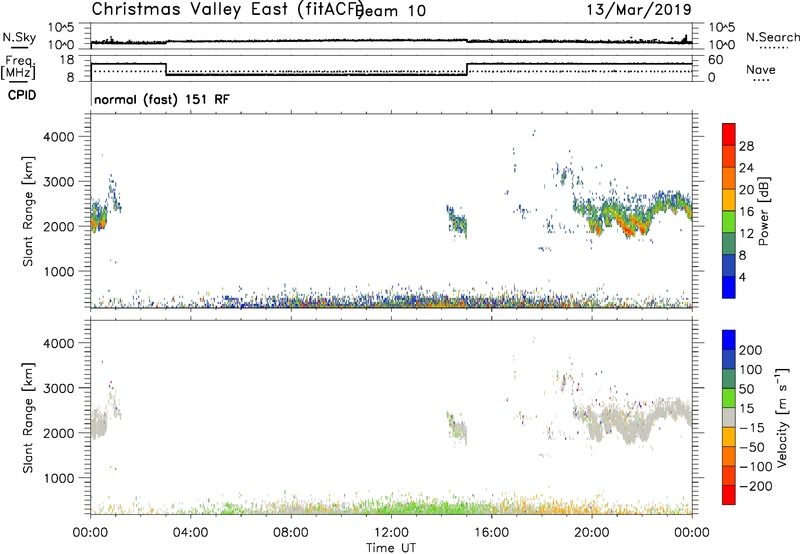
Task: Click the power echo cluster near 14:30 UT
Action: coord(457,221)
